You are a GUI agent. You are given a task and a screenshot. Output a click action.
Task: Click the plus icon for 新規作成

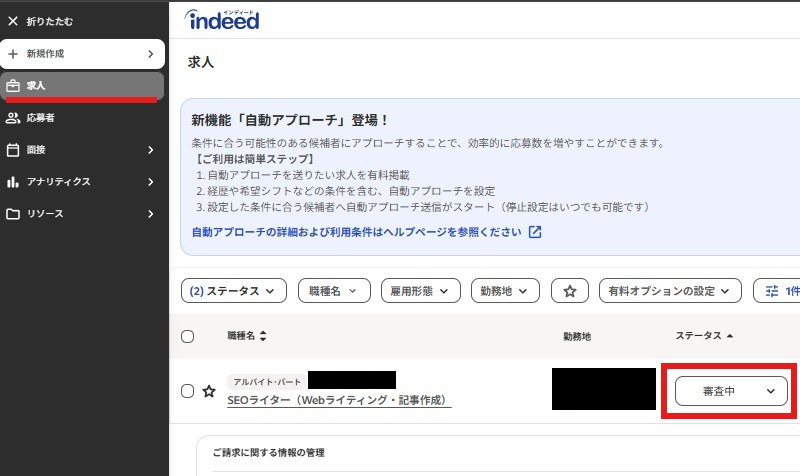13,53
